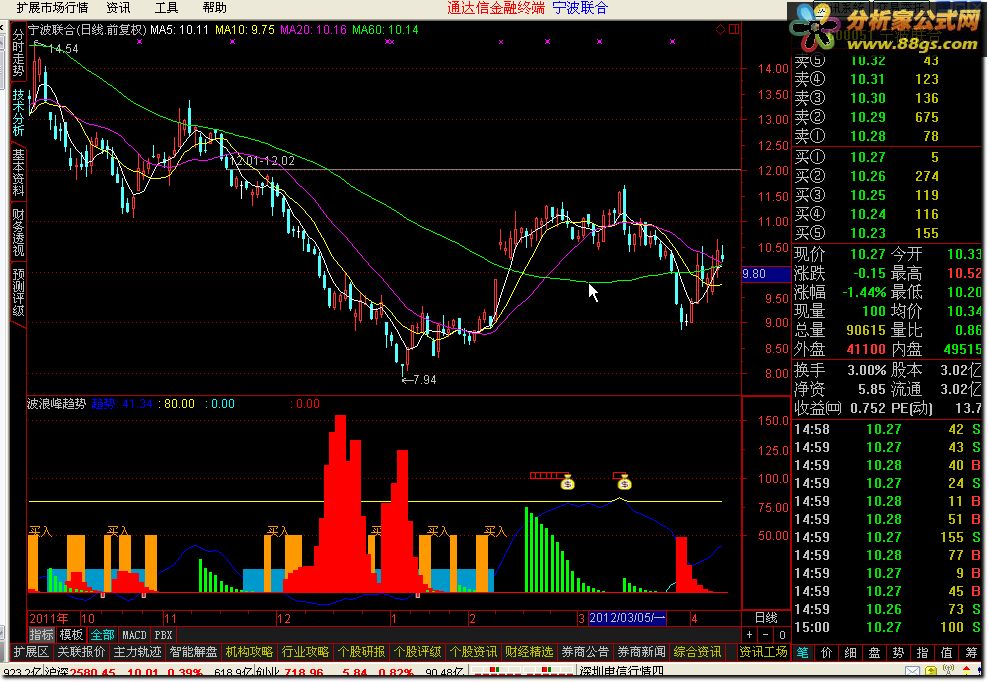Click the red split-panel icon above the chart
Screen dimensions: 989x682
click(734, 29)
